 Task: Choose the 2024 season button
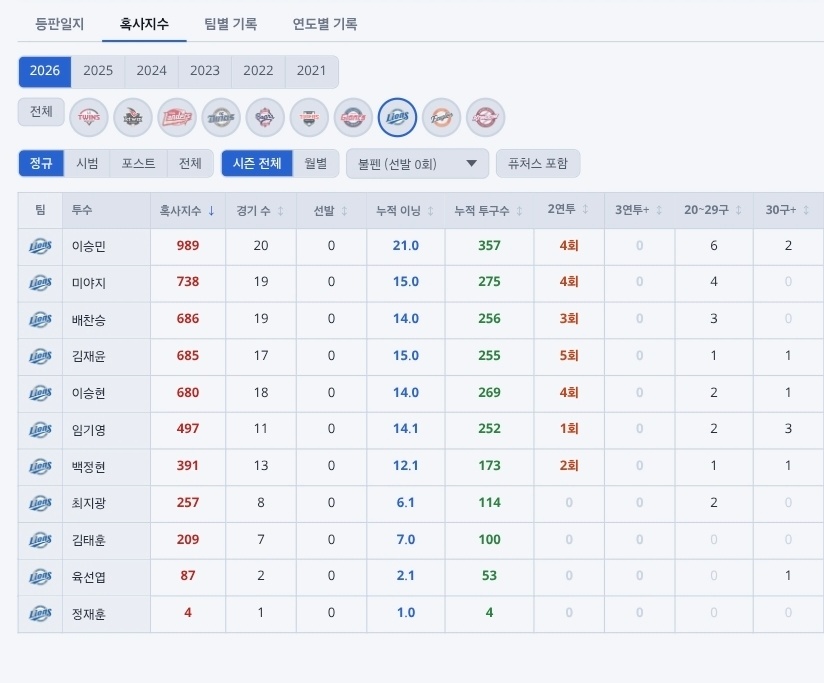coord(151,71)
